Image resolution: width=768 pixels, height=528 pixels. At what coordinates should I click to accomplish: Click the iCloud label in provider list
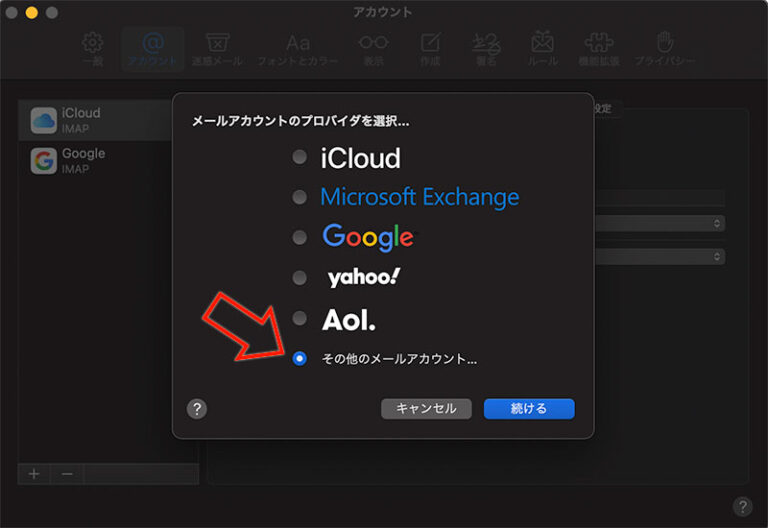(x=360, y=158)
